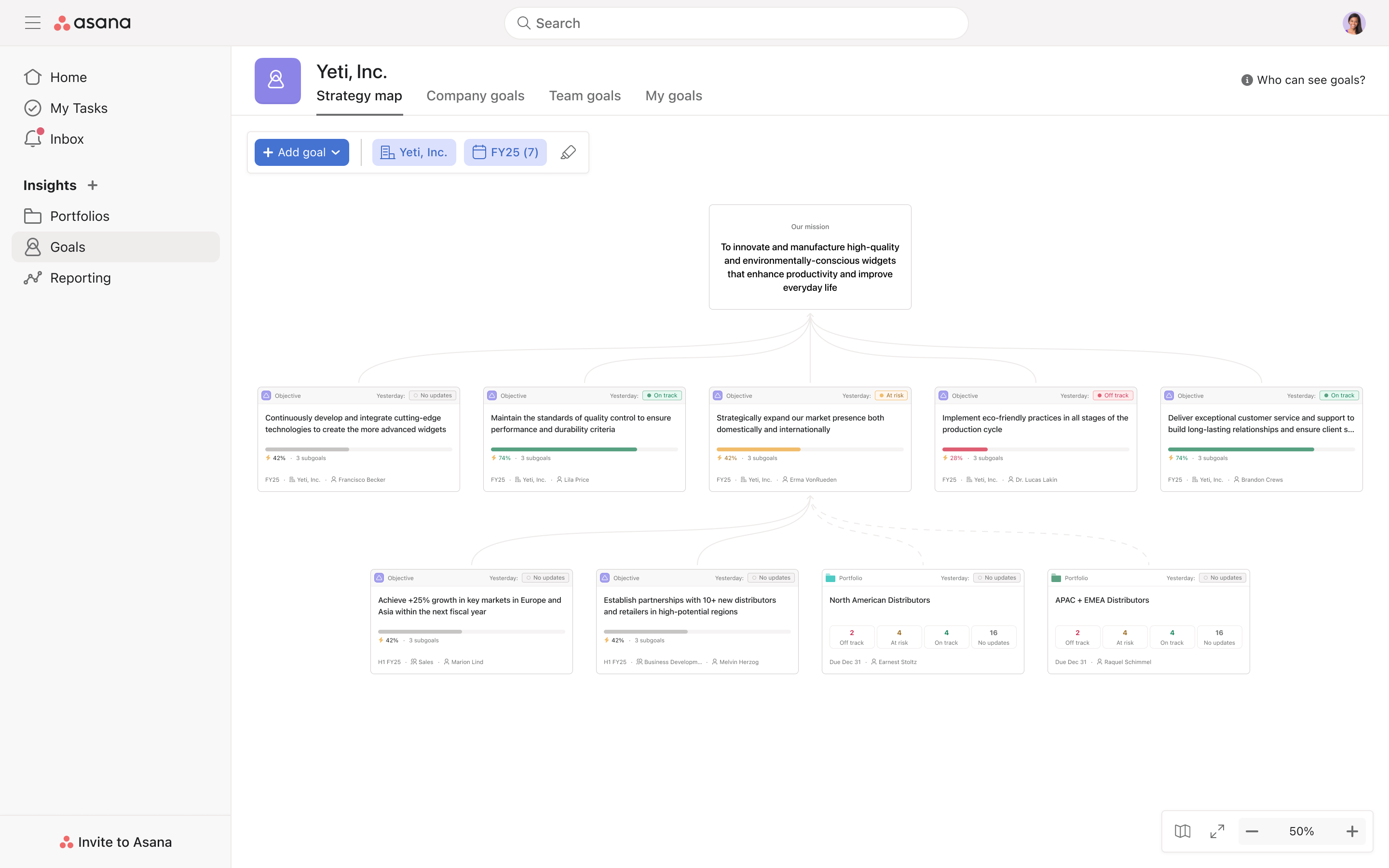Click the Asana logo

point(93,23)
